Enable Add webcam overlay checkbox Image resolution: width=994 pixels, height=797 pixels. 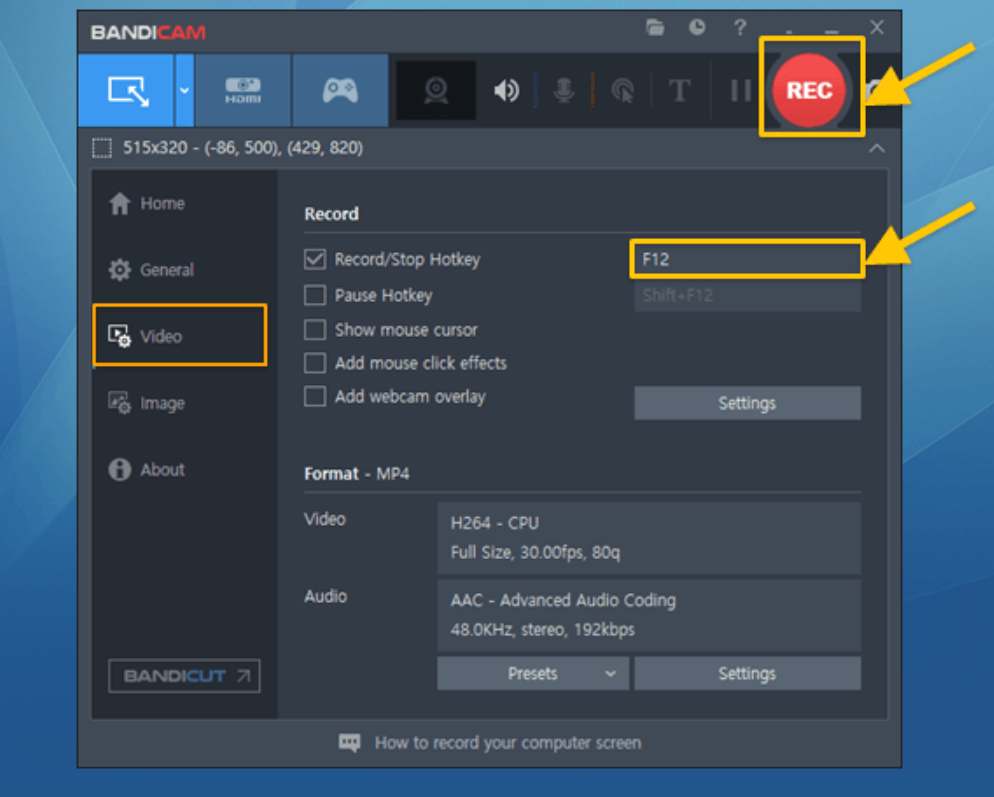(315, 396)
